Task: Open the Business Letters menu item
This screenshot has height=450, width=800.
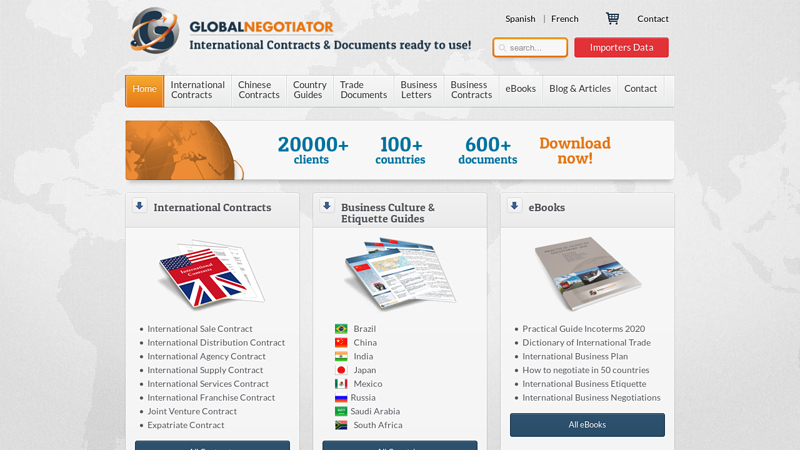Action: (x=418, y=90)
